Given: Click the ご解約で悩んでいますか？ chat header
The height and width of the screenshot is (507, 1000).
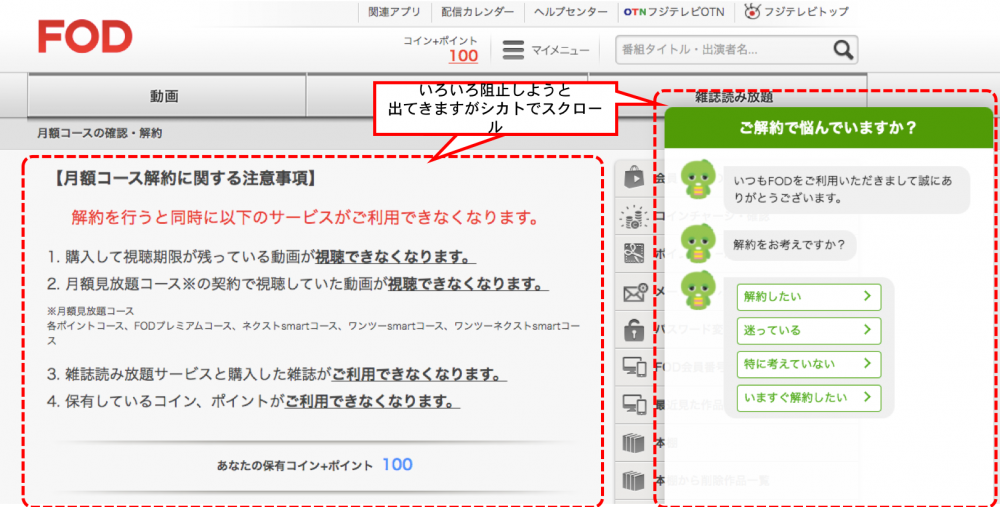Looking at the screenshot, I should point(828,128).
